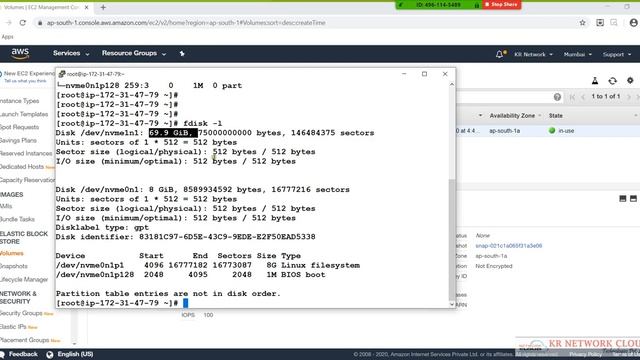Open the Support dropdown menu
This screenshot has width=640, height=360.
pos(617,54)
